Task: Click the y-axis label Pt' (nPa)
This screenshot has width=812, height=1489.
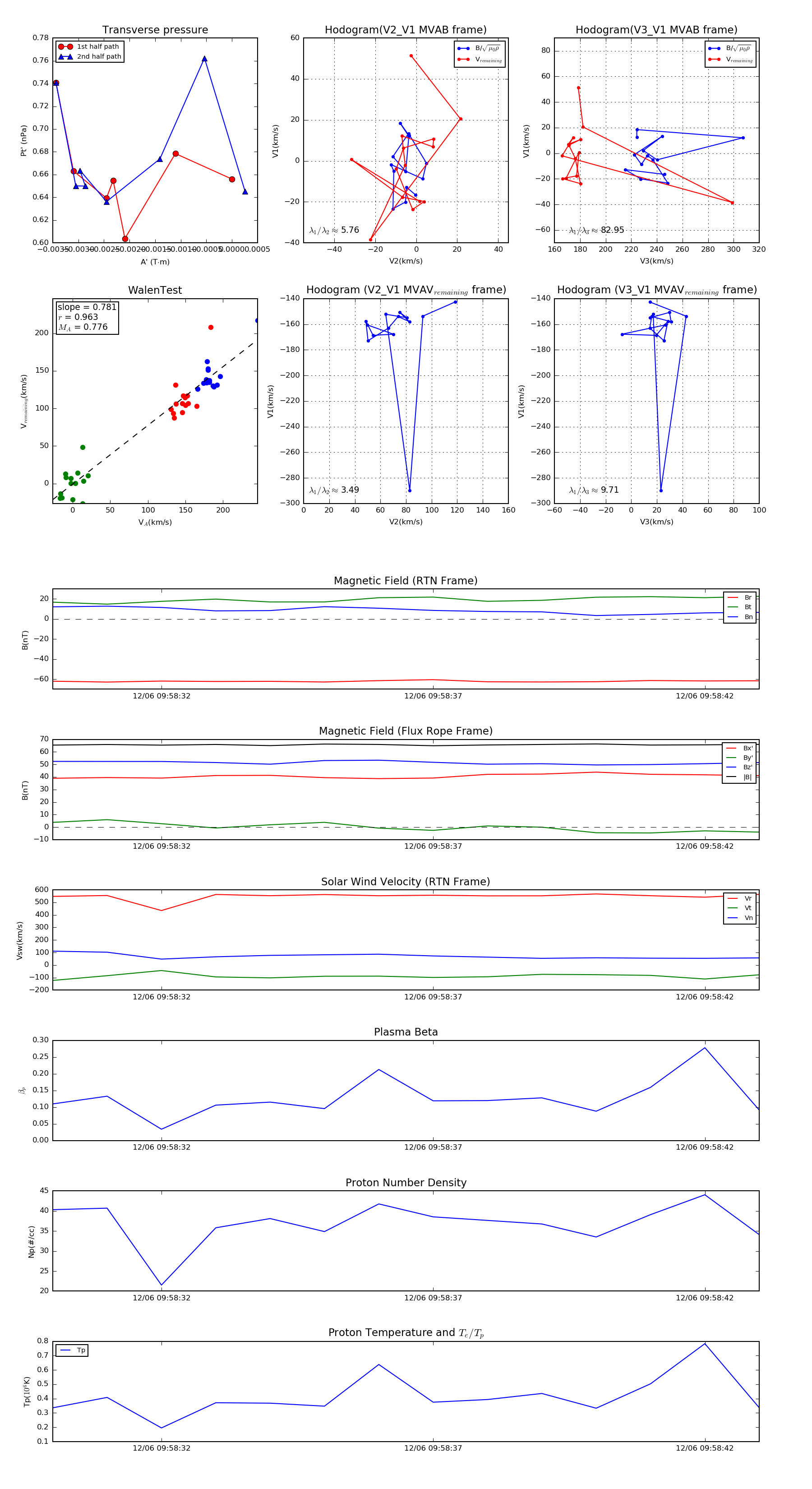Action: click(x=24, y=140)
